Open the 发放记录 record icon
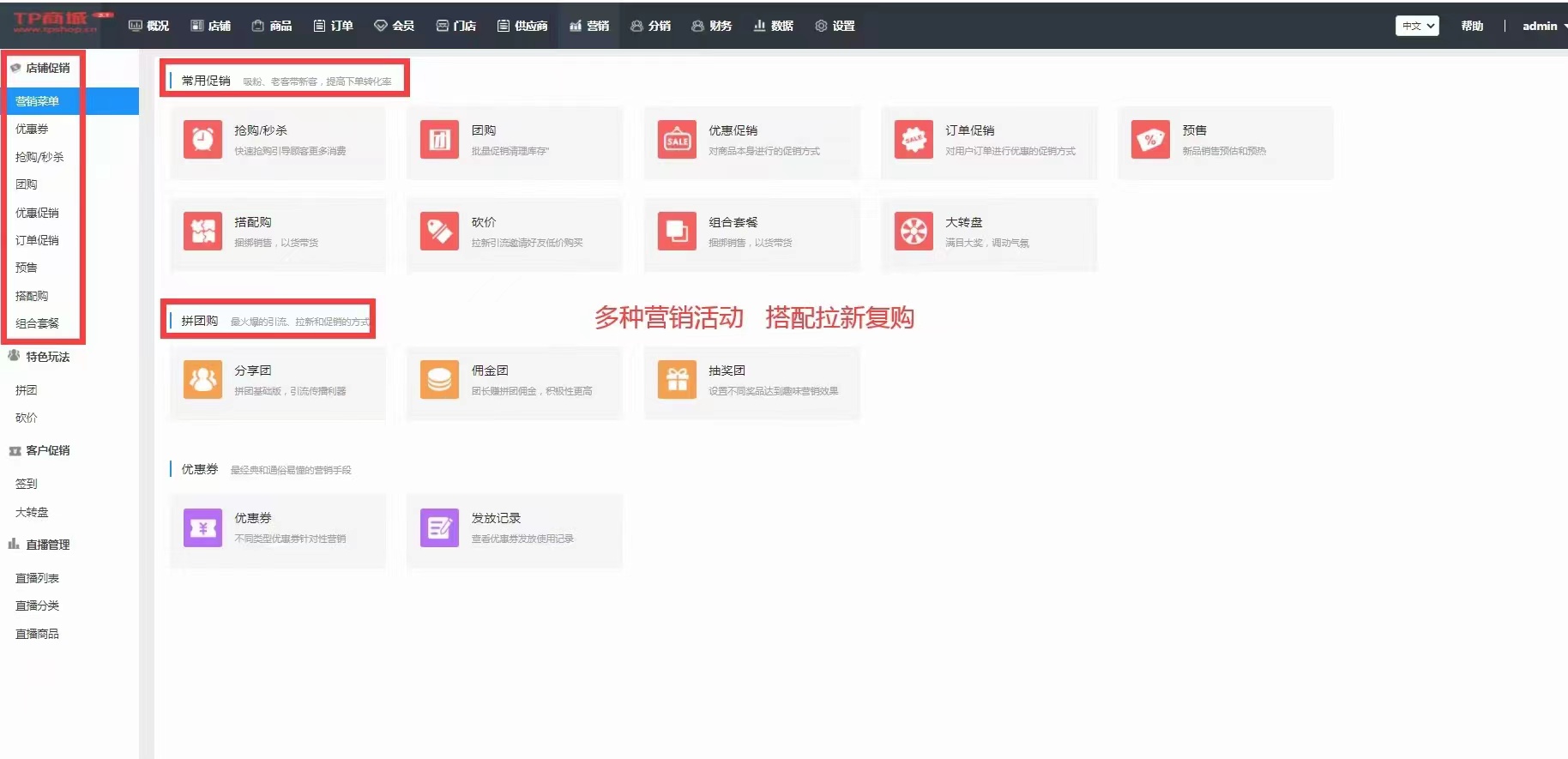Image resolution: width=1568 pixels, height=759 pixels. 439,527
